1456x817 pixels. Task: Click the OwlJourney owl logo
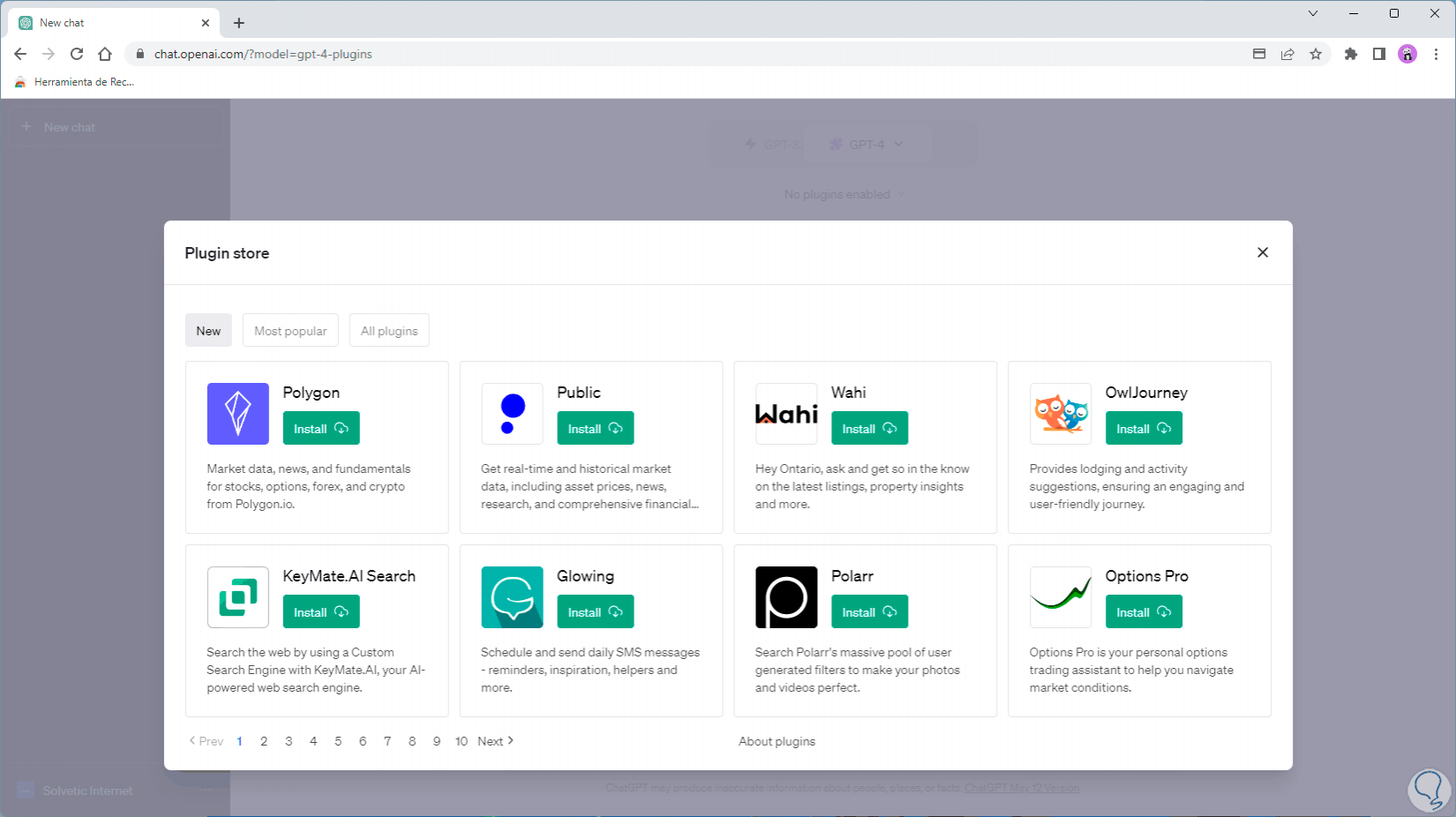point(1061,414)
